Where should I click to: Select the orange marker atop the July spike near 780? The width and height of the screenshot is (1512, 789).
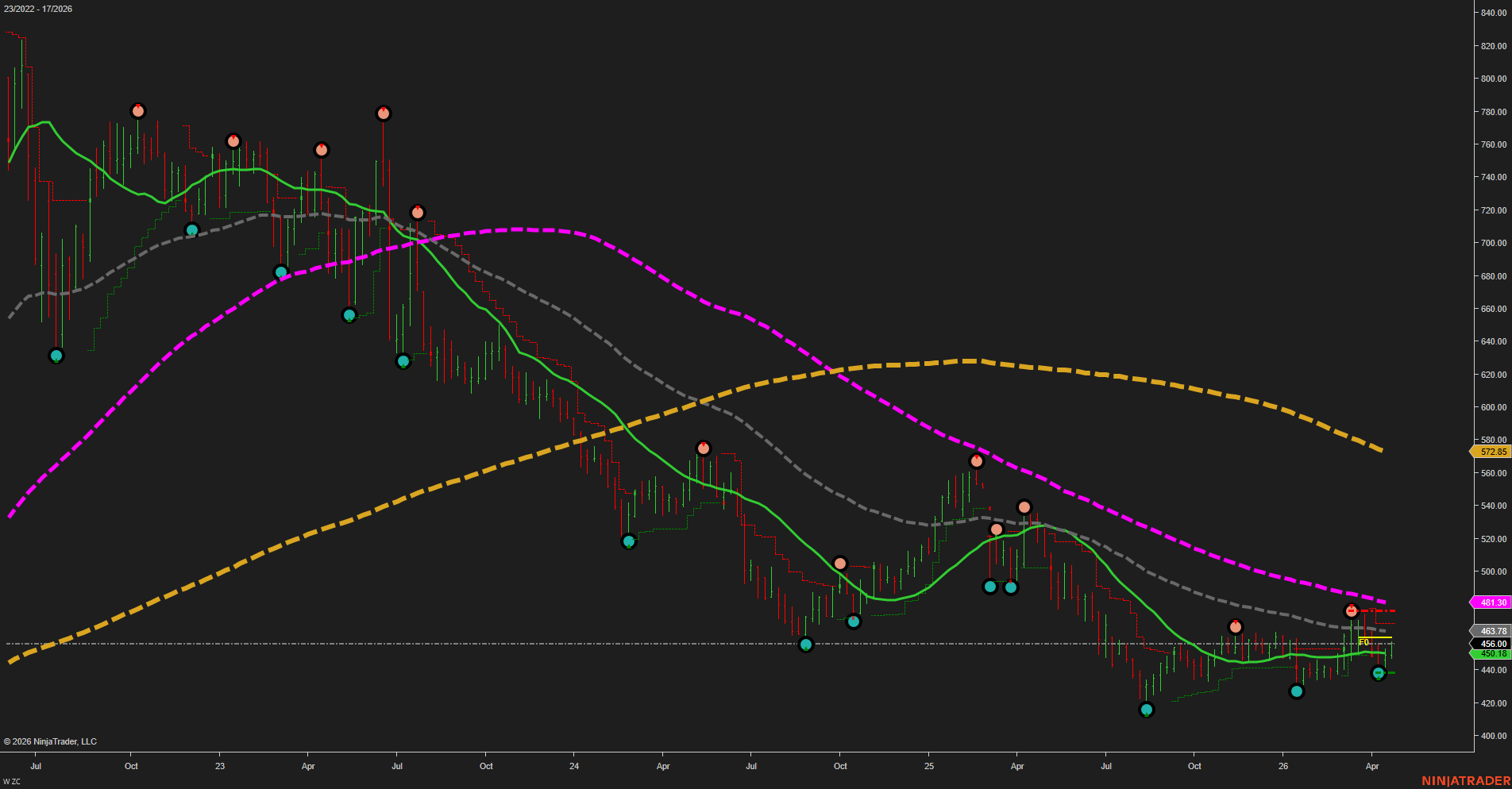384,113
